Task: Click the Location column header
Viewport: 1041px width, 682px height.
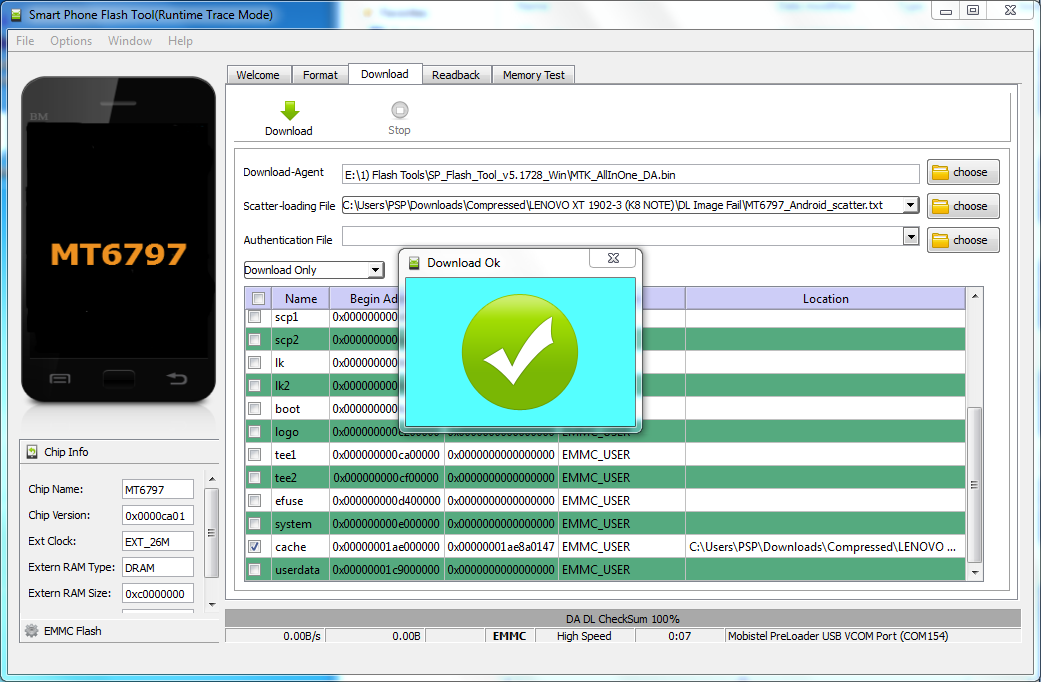Action: 825,299
